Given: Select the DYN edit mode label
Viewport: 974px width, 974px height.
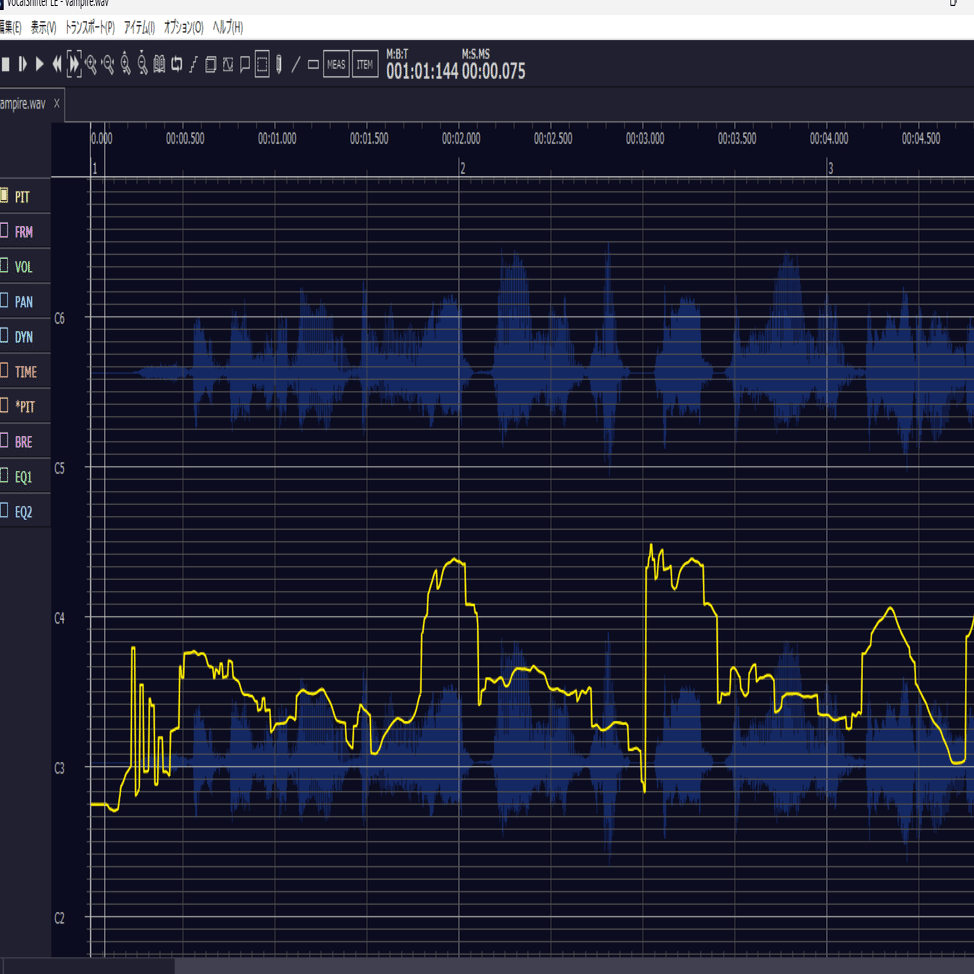Looking at the screenshot, I should 24,337.
